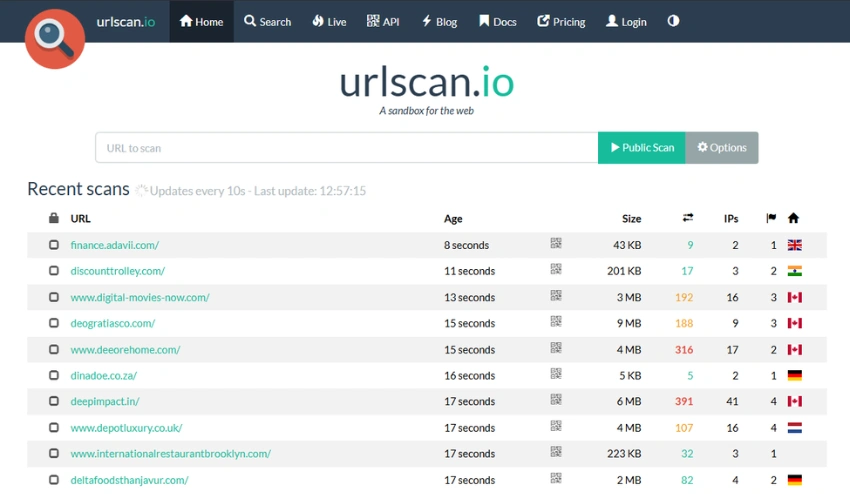Go to the Live feed
The height and width of the screenshot is (494, 850).
tap(329, 22)
